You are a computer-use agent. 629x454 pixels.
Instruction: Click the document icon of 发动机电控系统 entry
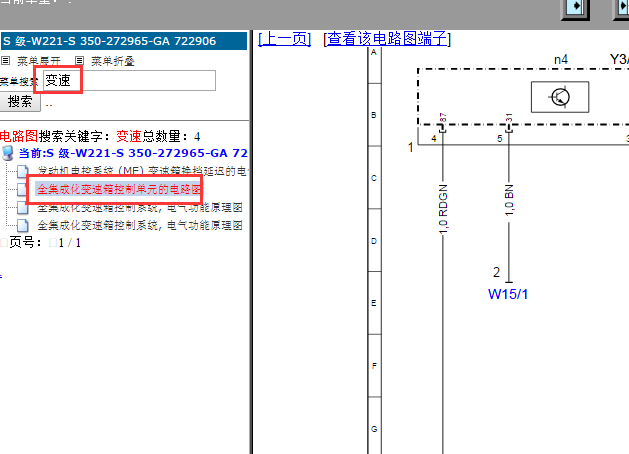22,171
